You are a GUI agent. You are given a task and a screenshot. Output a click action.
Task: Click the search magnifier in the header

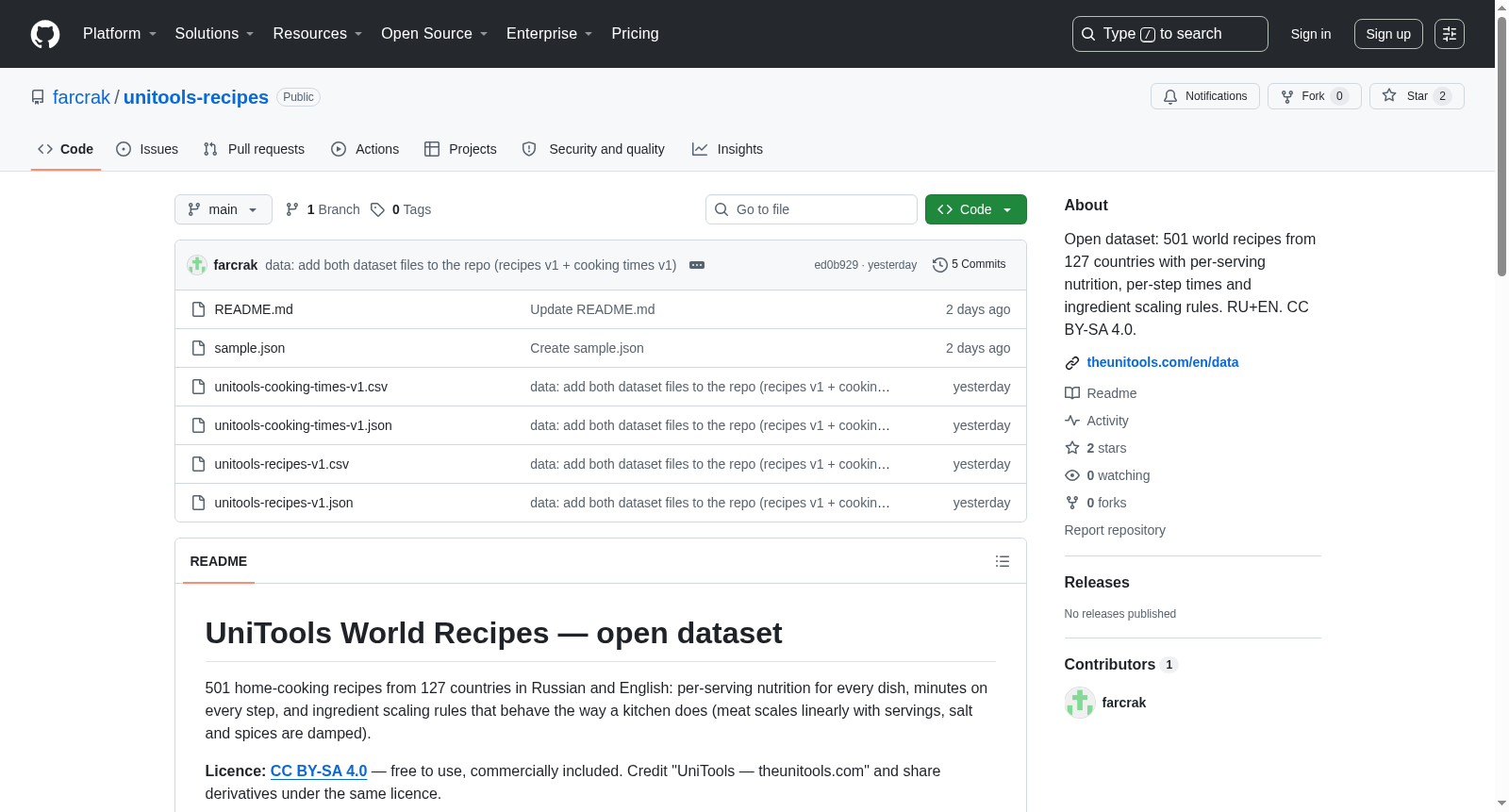(1088, 34)
